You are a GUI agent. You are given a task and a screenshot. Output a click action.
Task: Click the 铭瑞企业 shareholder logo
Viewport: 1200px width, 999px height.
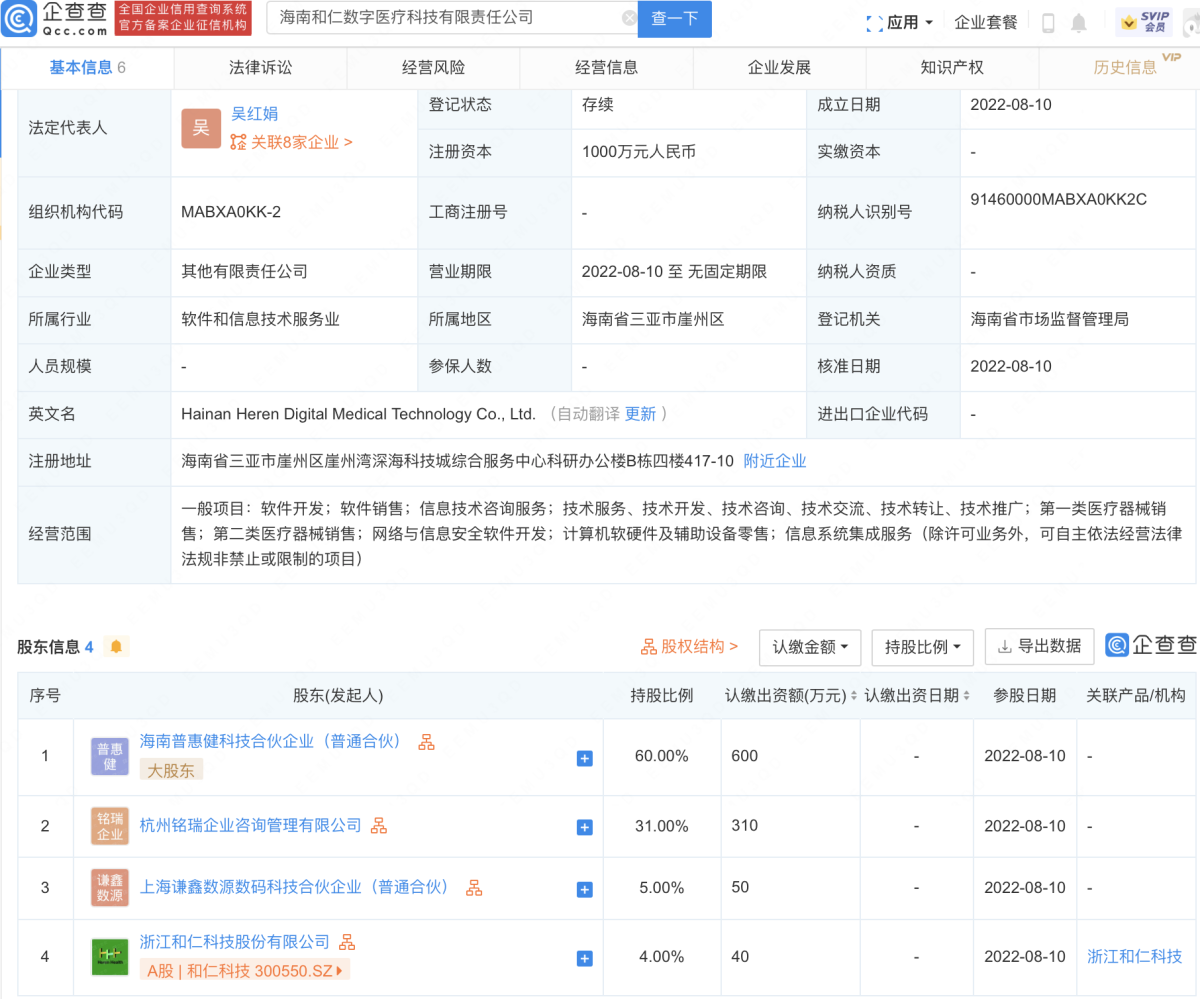pos(110,826)
